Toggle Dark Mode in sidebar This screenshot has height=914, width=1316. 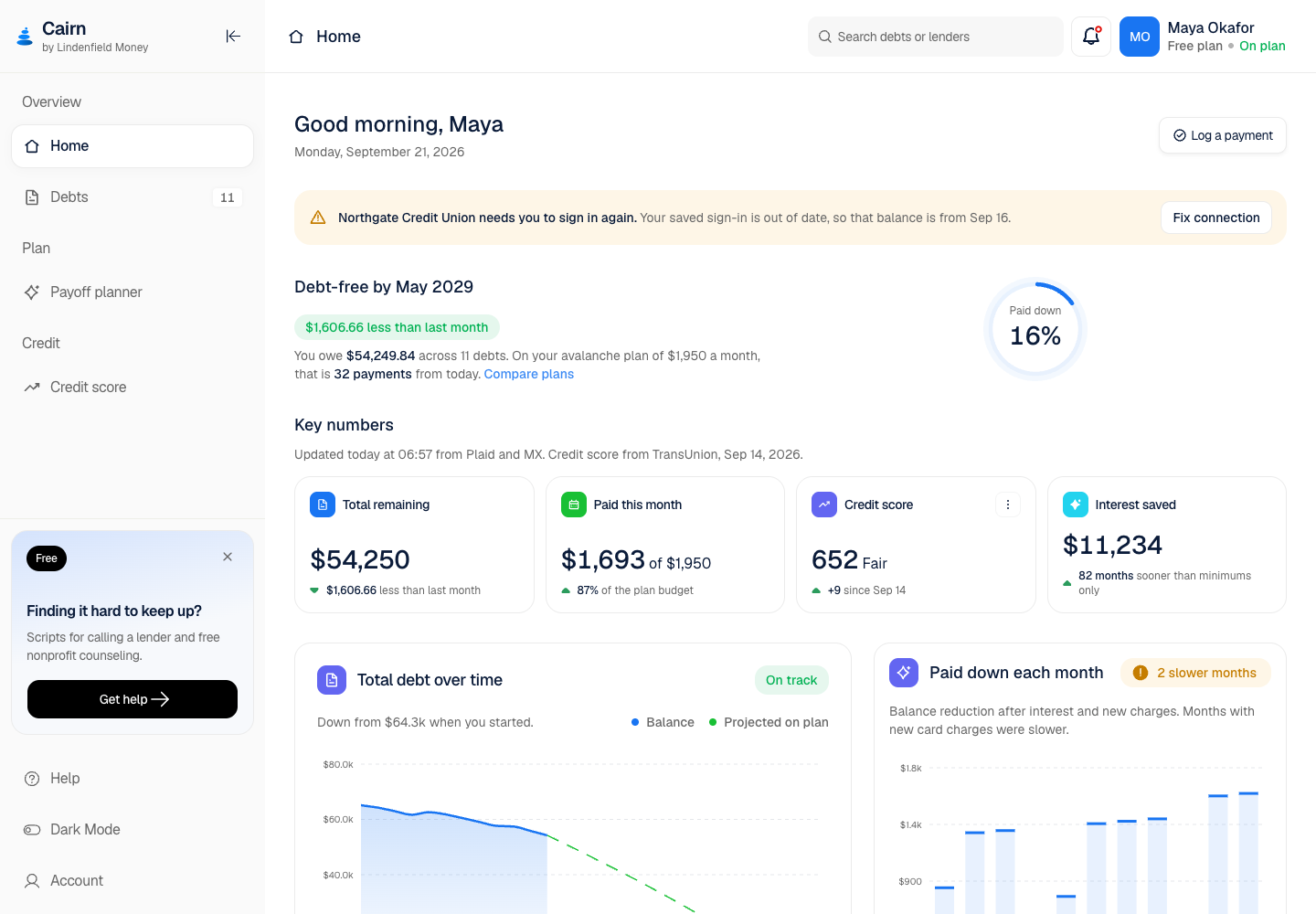[x=133, y=830]
